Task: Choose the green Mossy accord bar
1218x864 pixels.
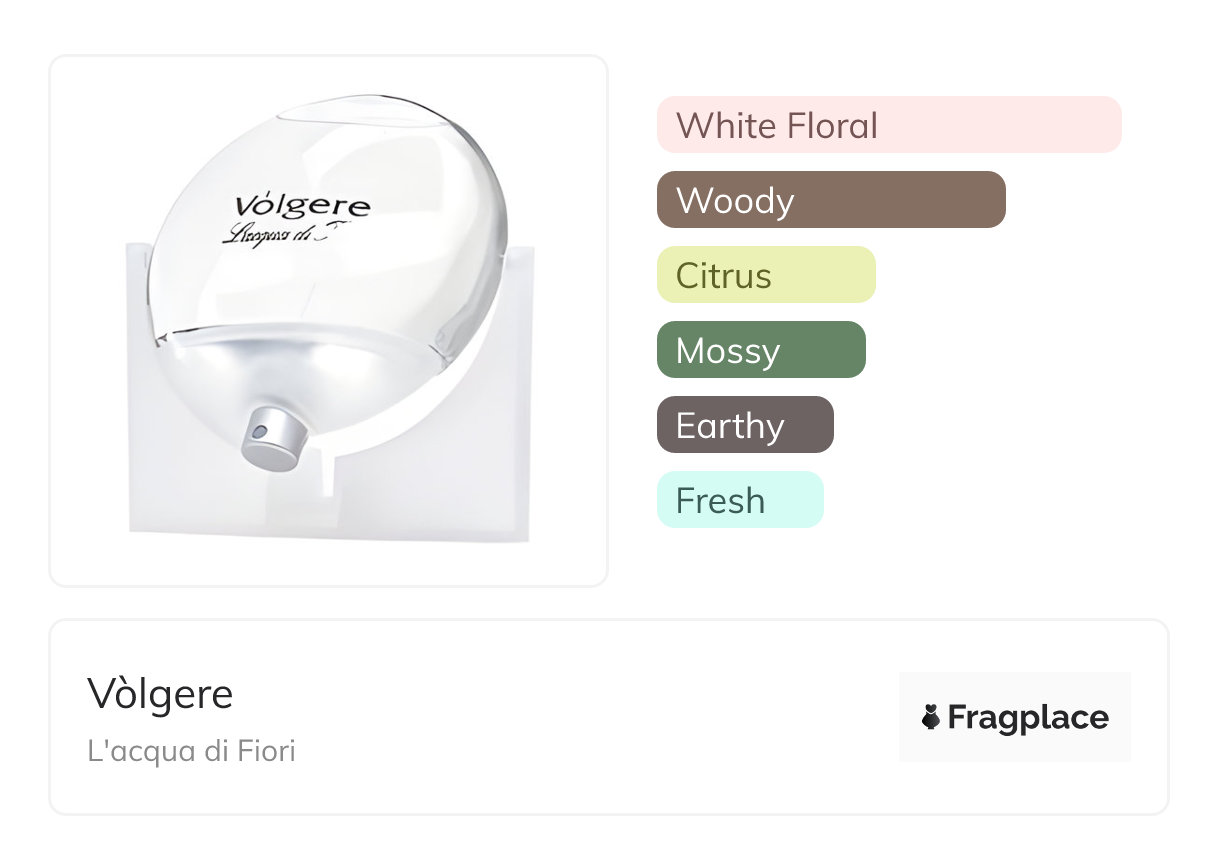Action: tap(760, 350)
